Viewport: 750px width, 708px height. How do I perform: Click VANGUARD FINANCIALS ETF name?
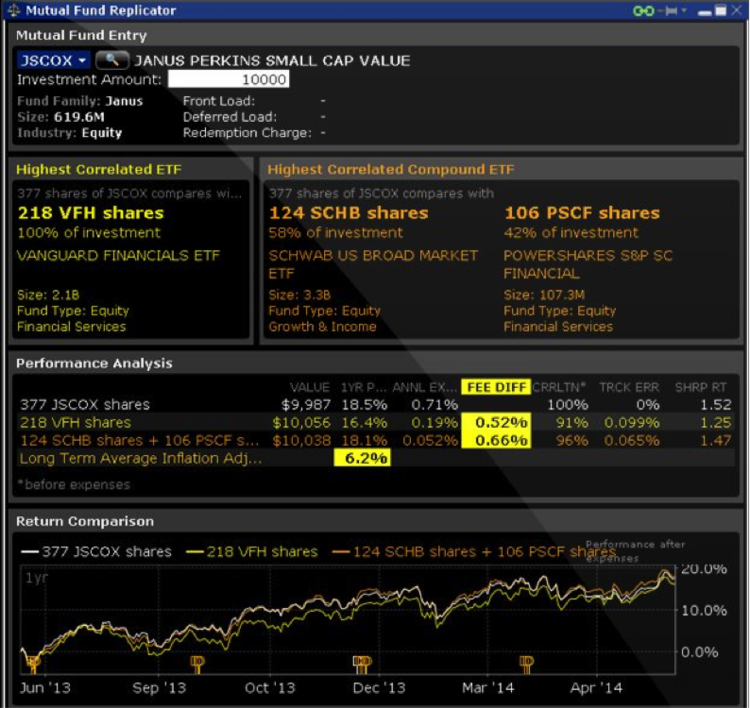pyautogui.click(x=118, y=255)
